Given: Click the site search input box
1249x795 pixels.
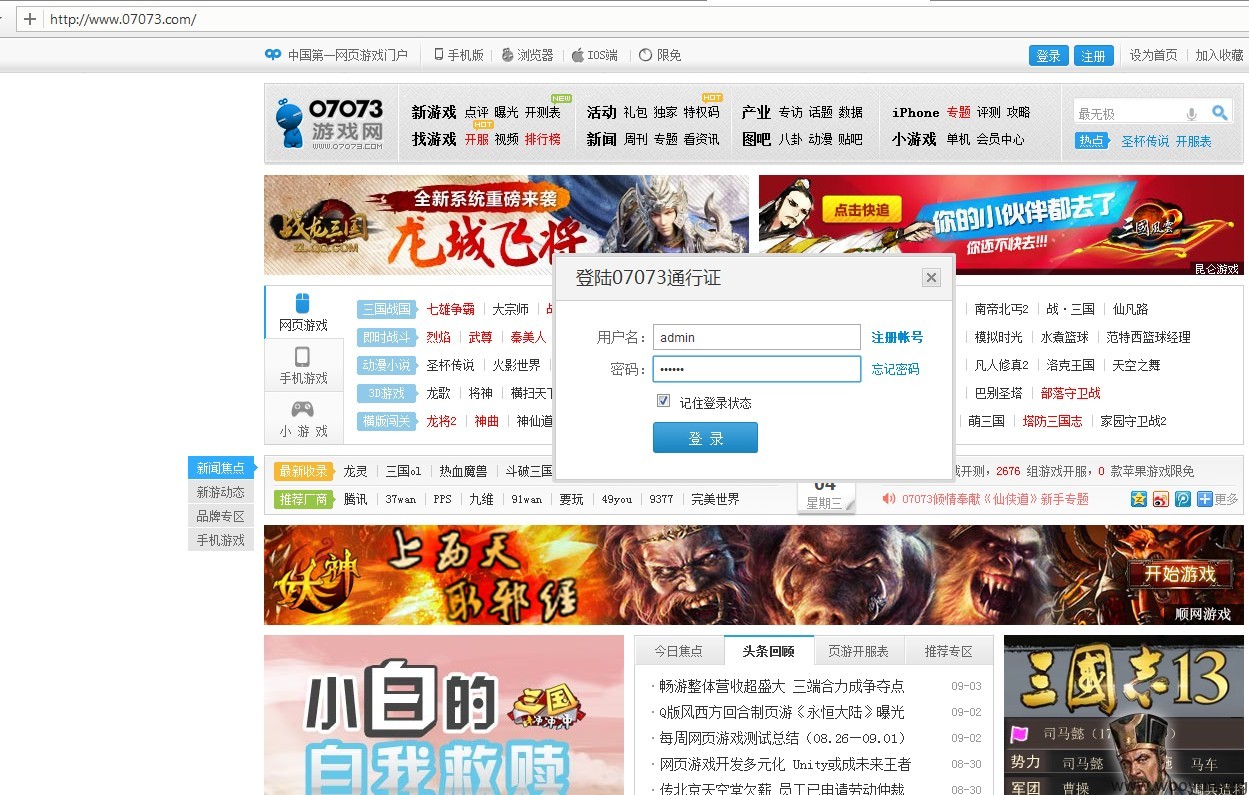Looking at the screenshot, I should [1128, 113].
